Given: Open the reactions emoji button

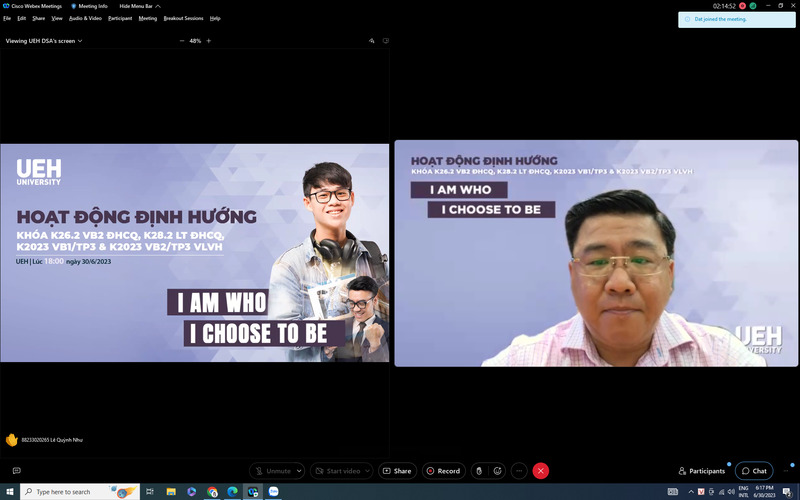Looking at the screenshot, I should (x=497, y=471).
